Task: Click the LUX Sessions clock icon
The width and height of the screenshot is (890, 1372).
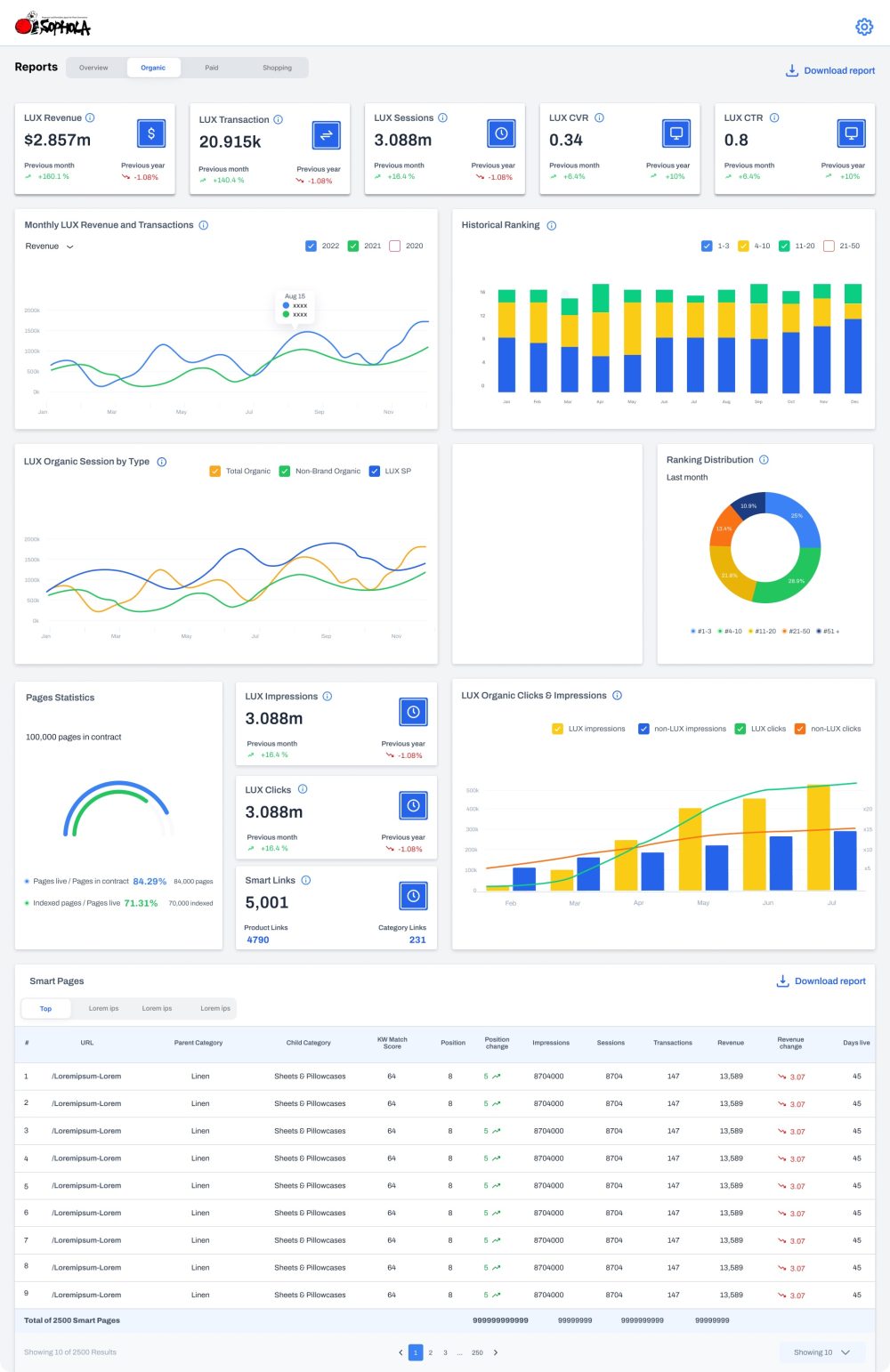Action: 501,133
